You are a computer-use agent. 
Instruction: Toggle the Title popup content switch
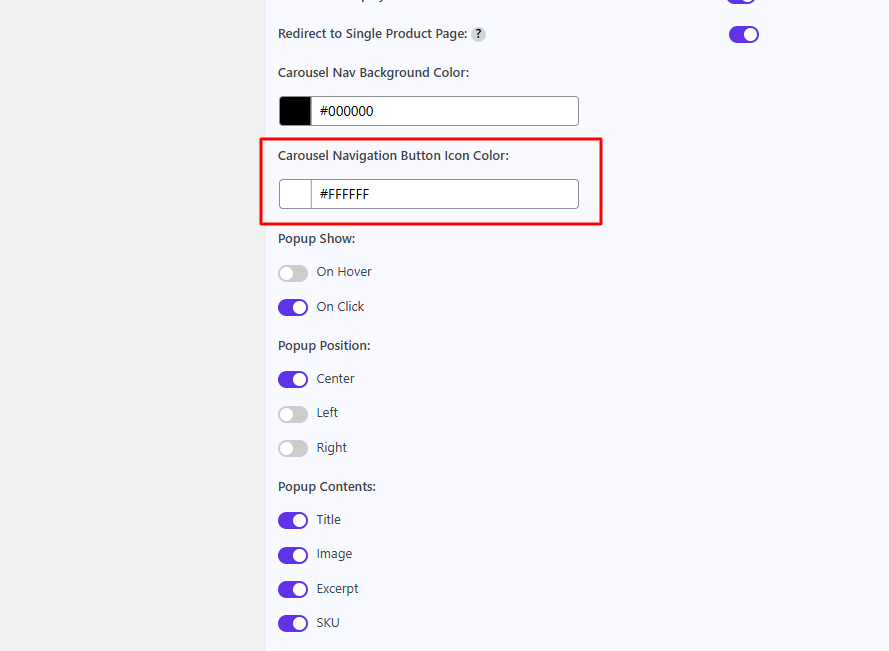293,520
